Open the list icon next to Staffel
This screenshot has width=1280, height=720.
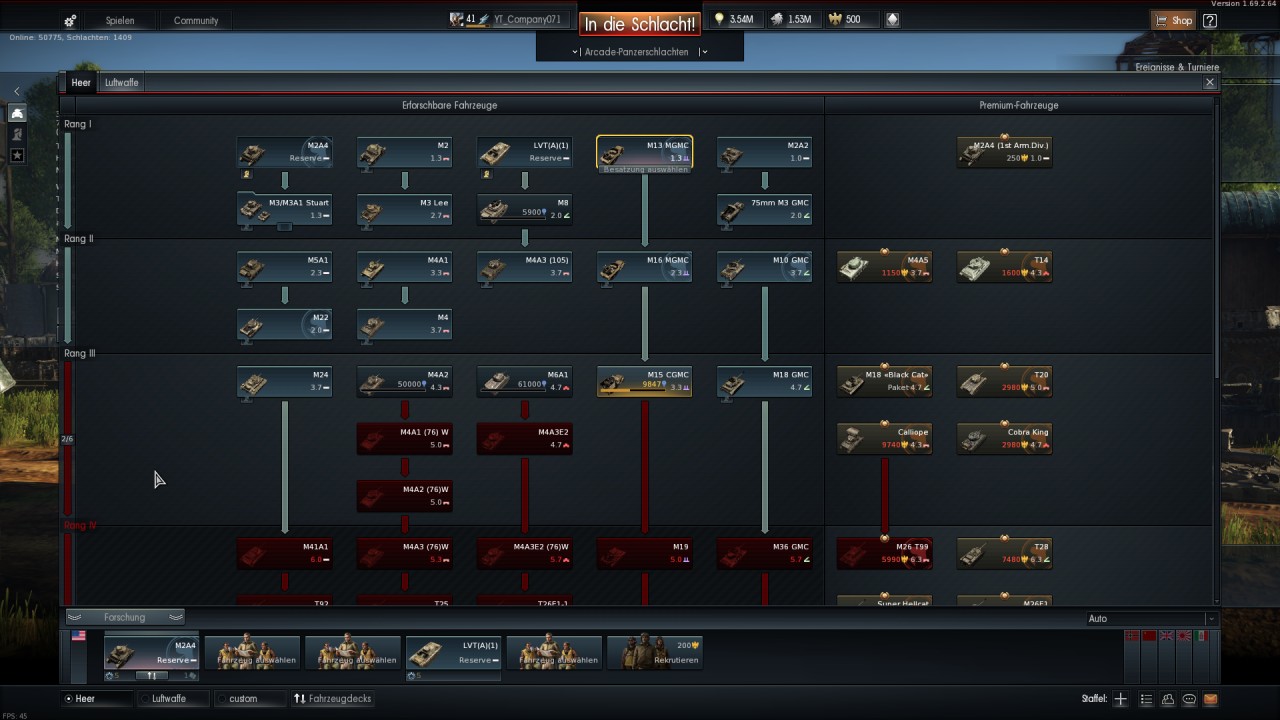(x=1146, y=699)
